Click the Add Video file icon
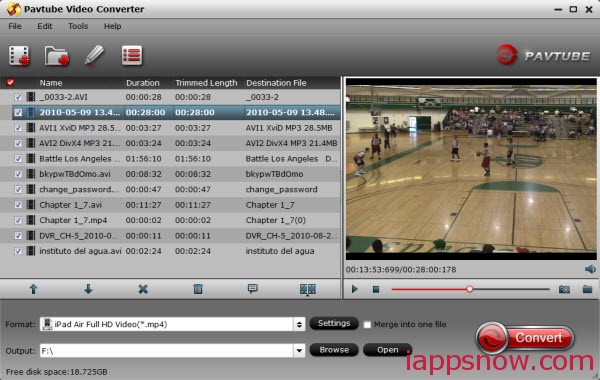The image size is (600, 380). coord(19,56)
